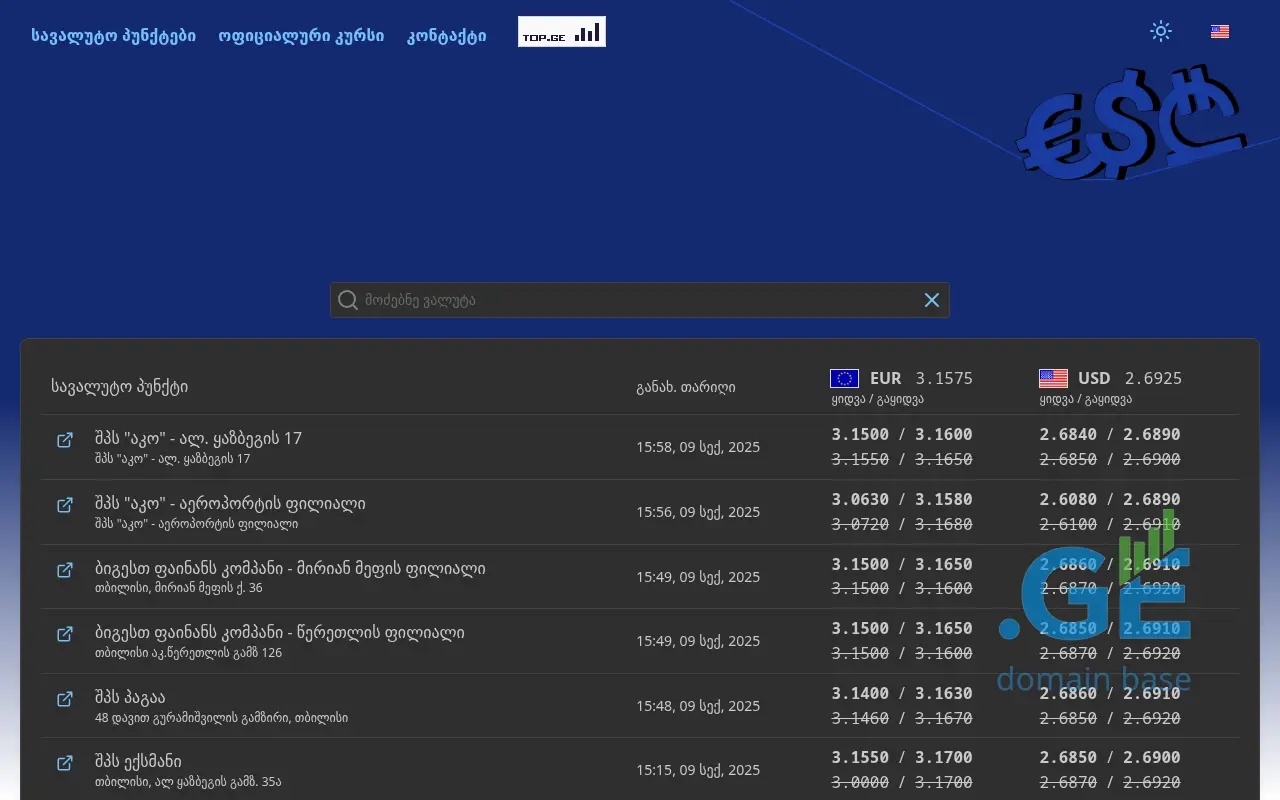Sort by the USD column header

[x=1093, y=378]
